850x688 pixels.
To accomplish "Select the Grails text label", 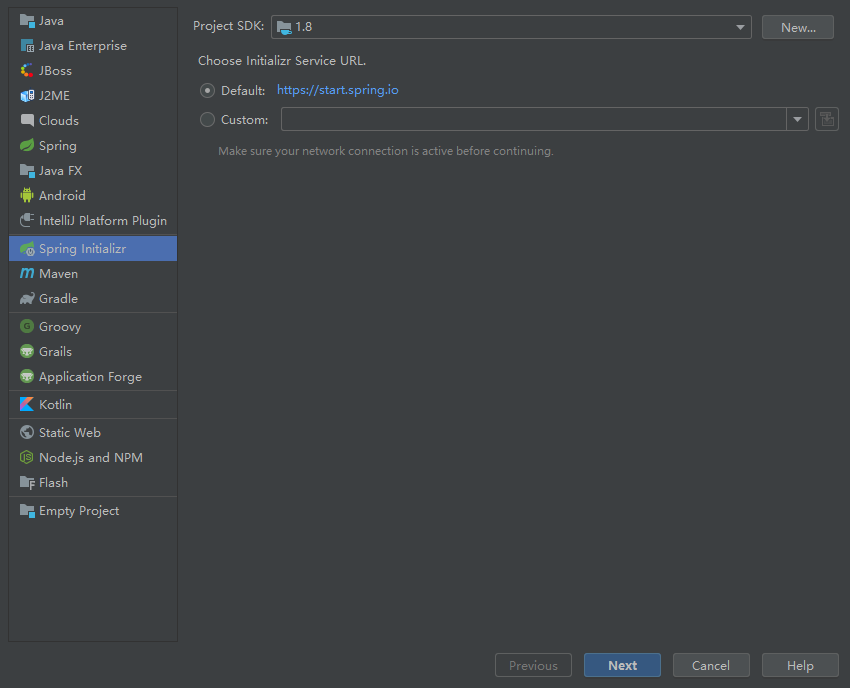I will point(55,352).
